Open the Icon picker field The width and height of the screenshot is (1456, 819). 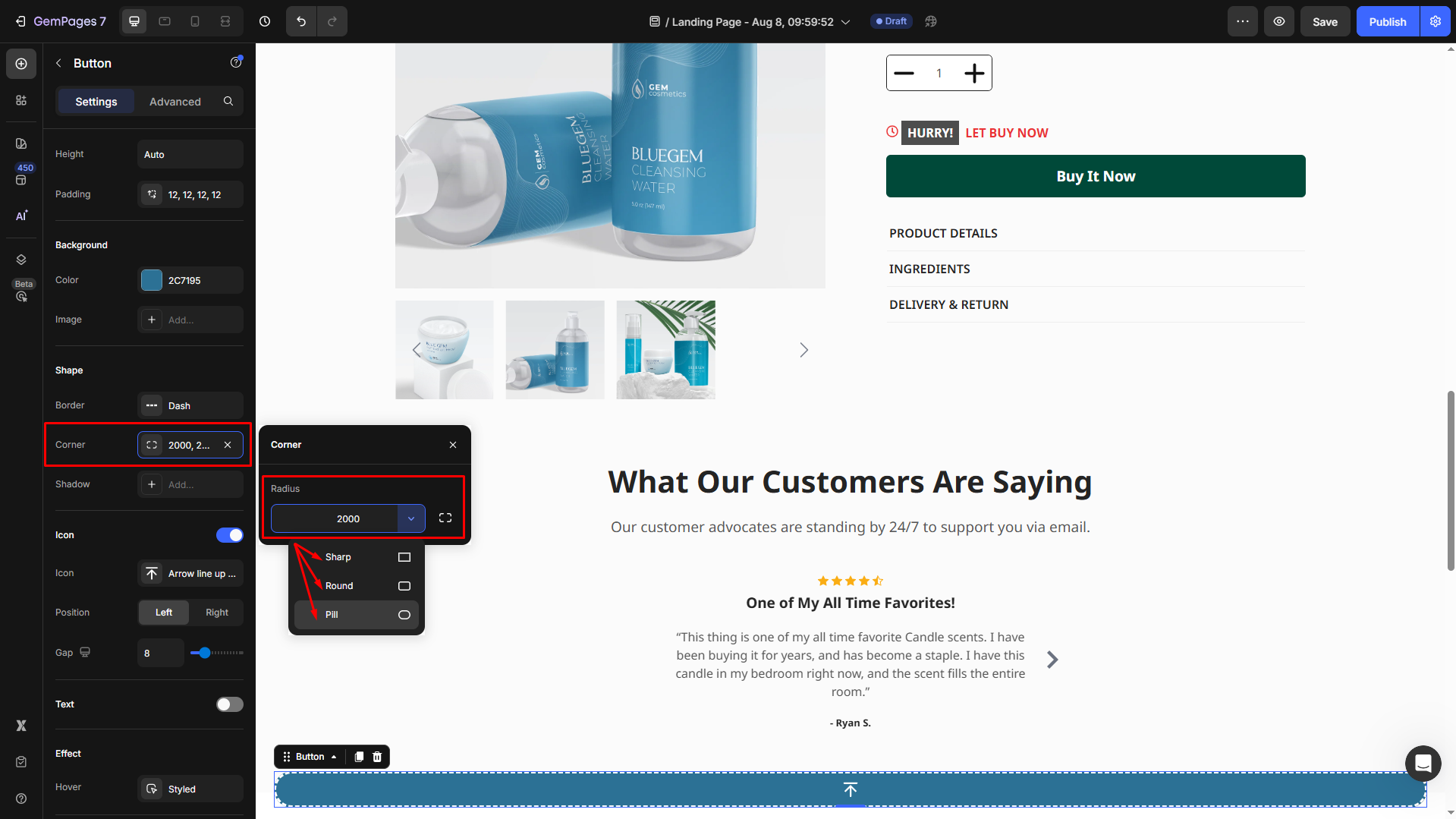pyautogui.click(x=190, y=573)
